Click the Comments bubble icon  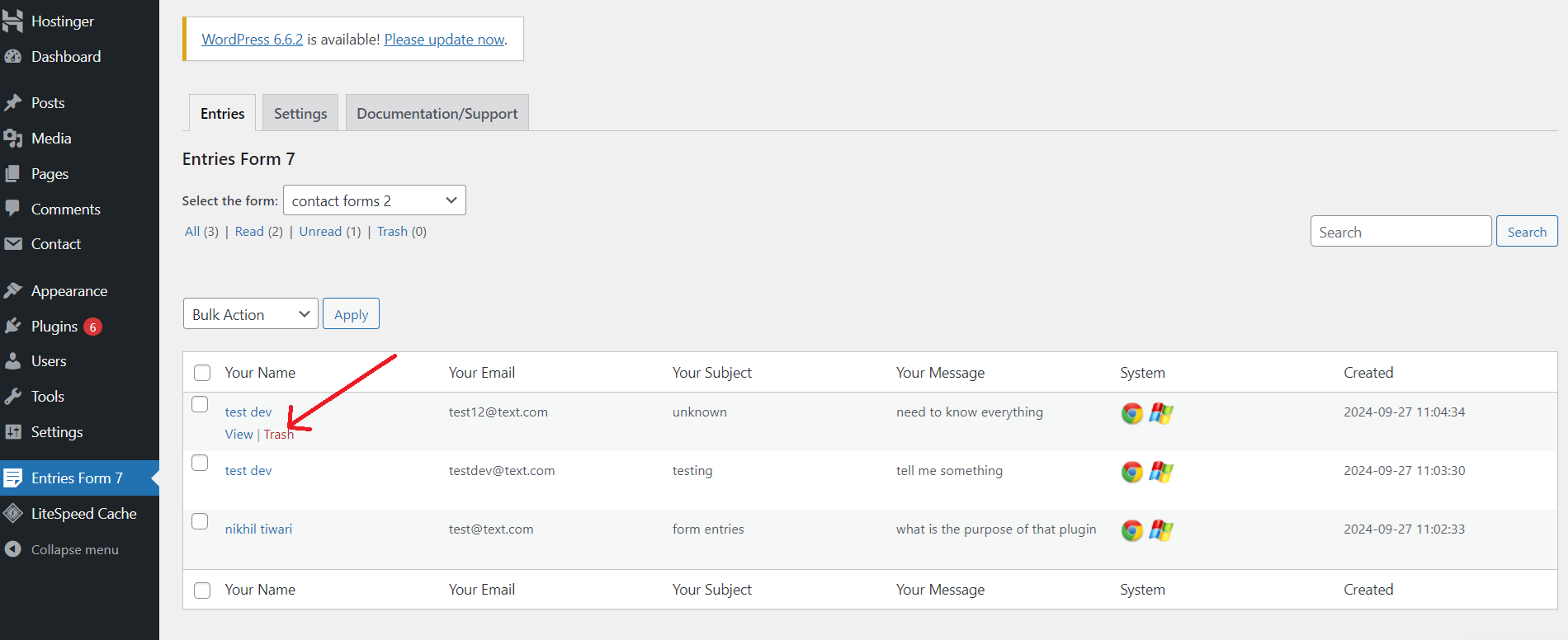pos(13,209)
